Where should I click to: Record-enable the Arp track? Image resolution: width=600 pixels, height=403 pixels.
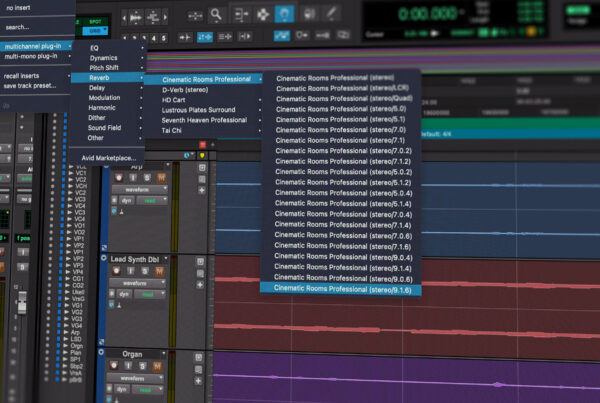point(118,178)
